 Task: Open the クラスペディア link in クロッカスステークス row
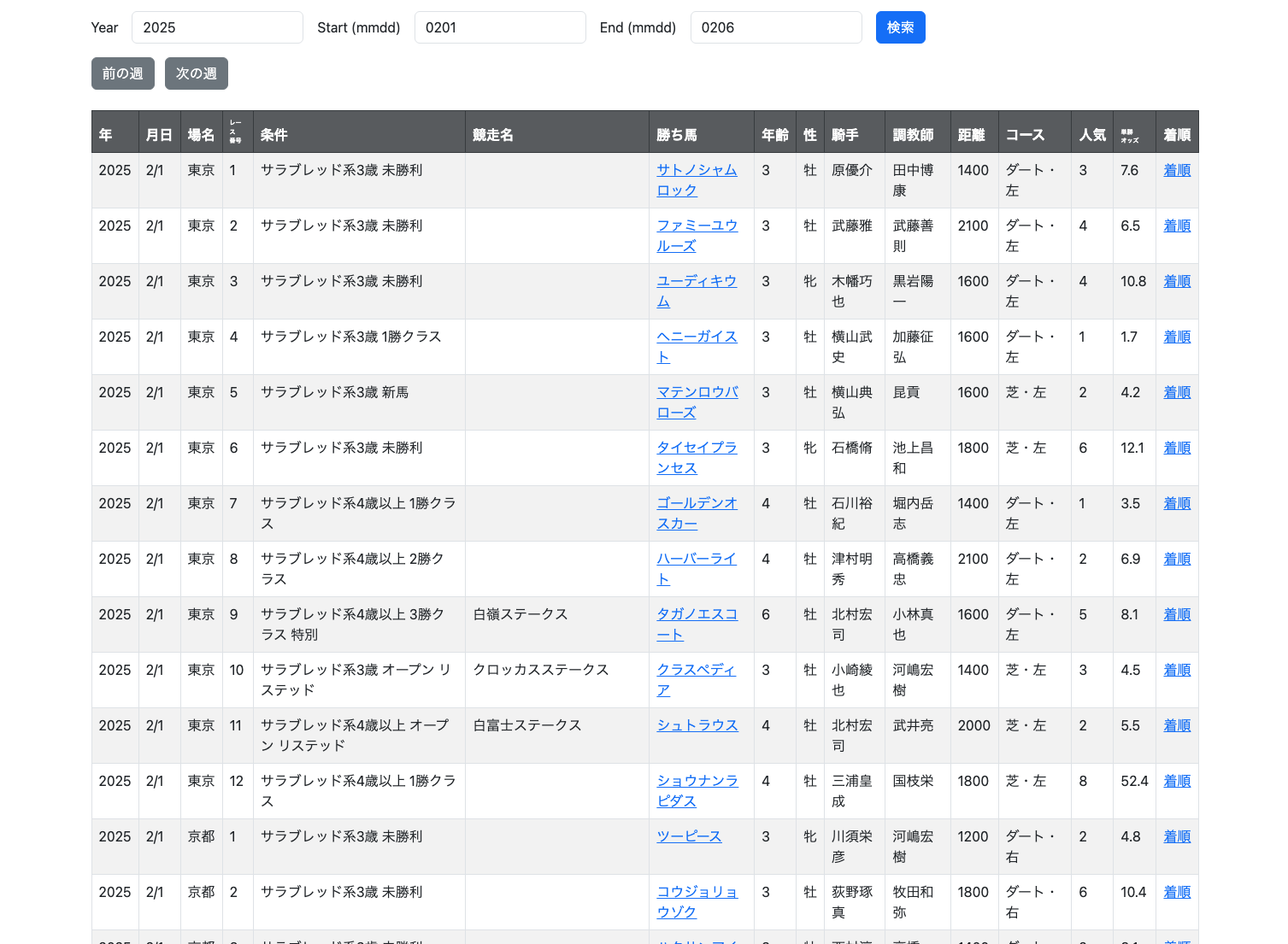tap(697, 680)
